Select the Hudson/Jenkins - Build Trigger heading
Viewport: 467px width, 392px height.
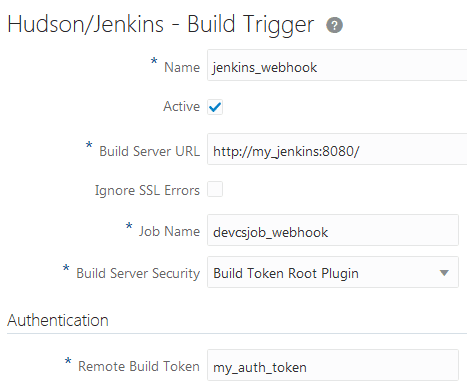click(x=161, y=25)
